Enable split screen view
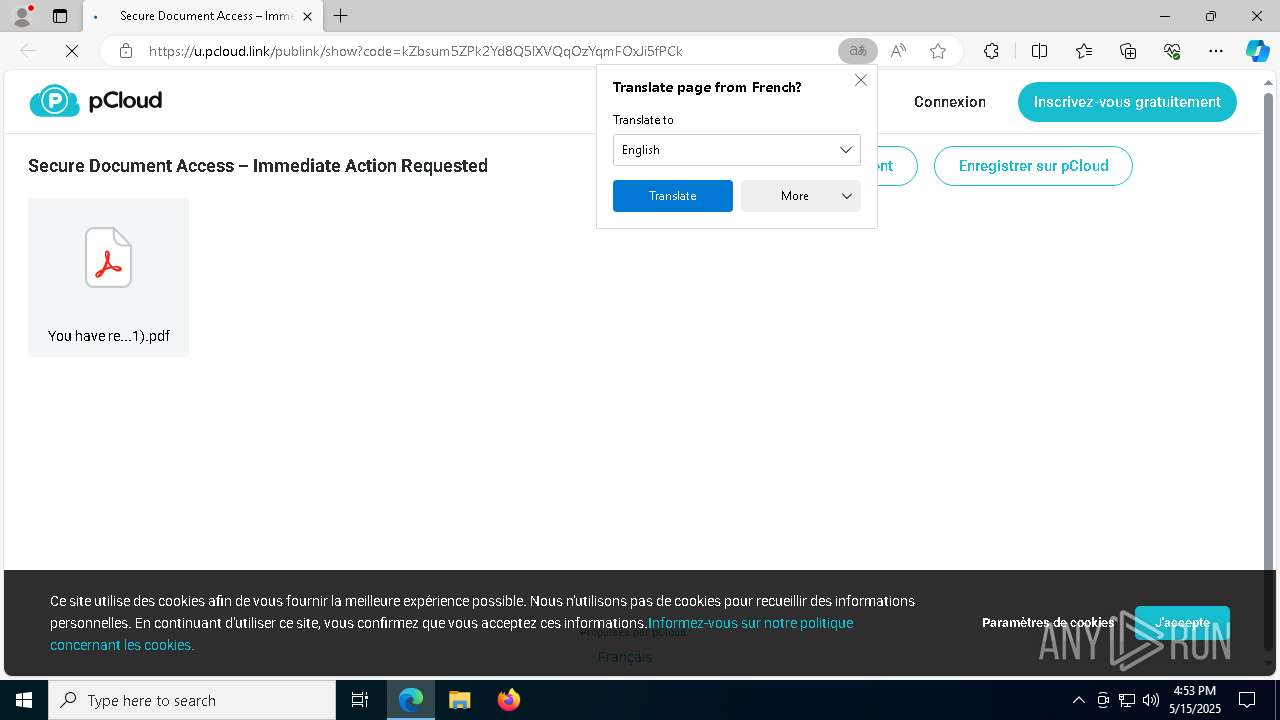 tap(1039, 51)
